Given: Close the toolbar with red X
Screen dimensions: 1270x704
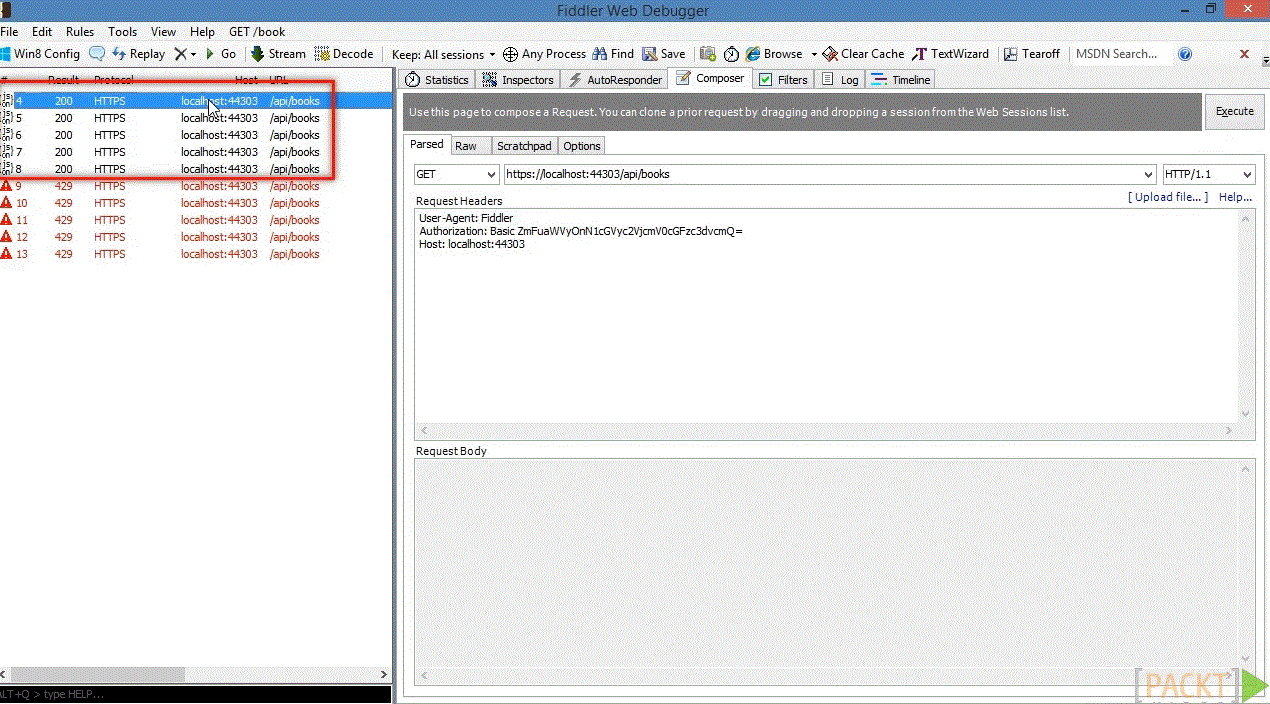Looking at the screenshot, I should click(1245, 54).
